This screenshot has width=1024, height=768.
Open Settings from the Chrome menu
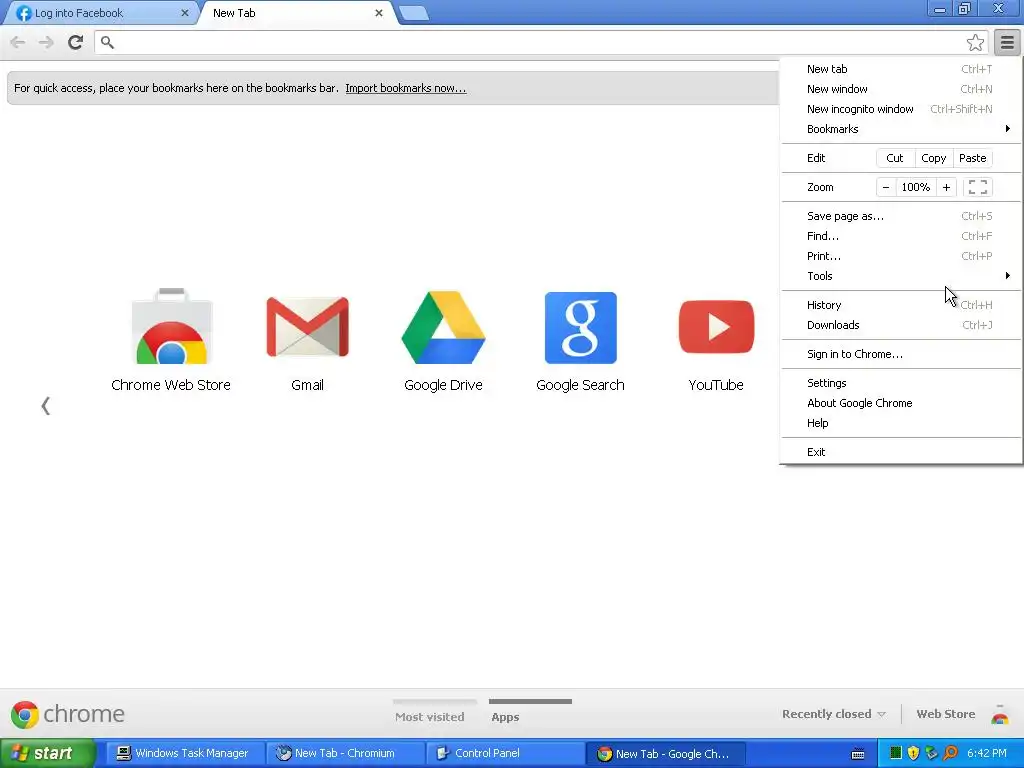pos(902,383)
